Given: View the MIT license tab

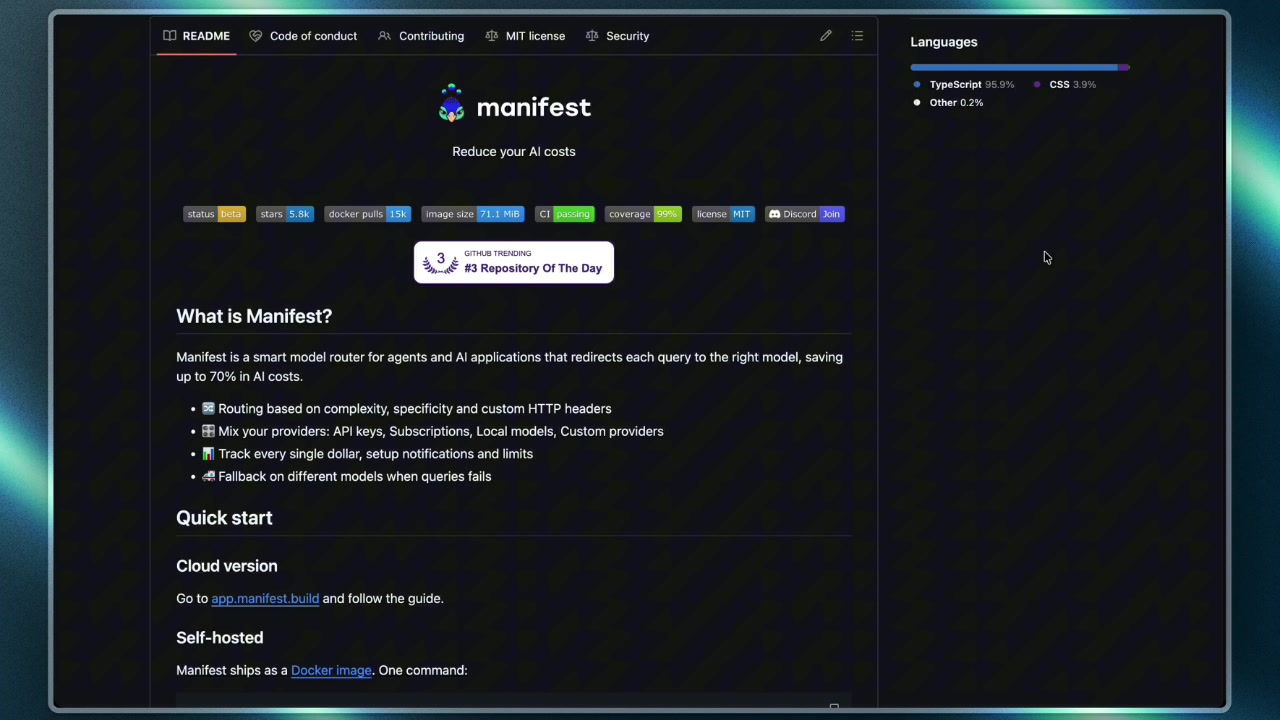Looking at the screenshot, I should coord(525,36).
